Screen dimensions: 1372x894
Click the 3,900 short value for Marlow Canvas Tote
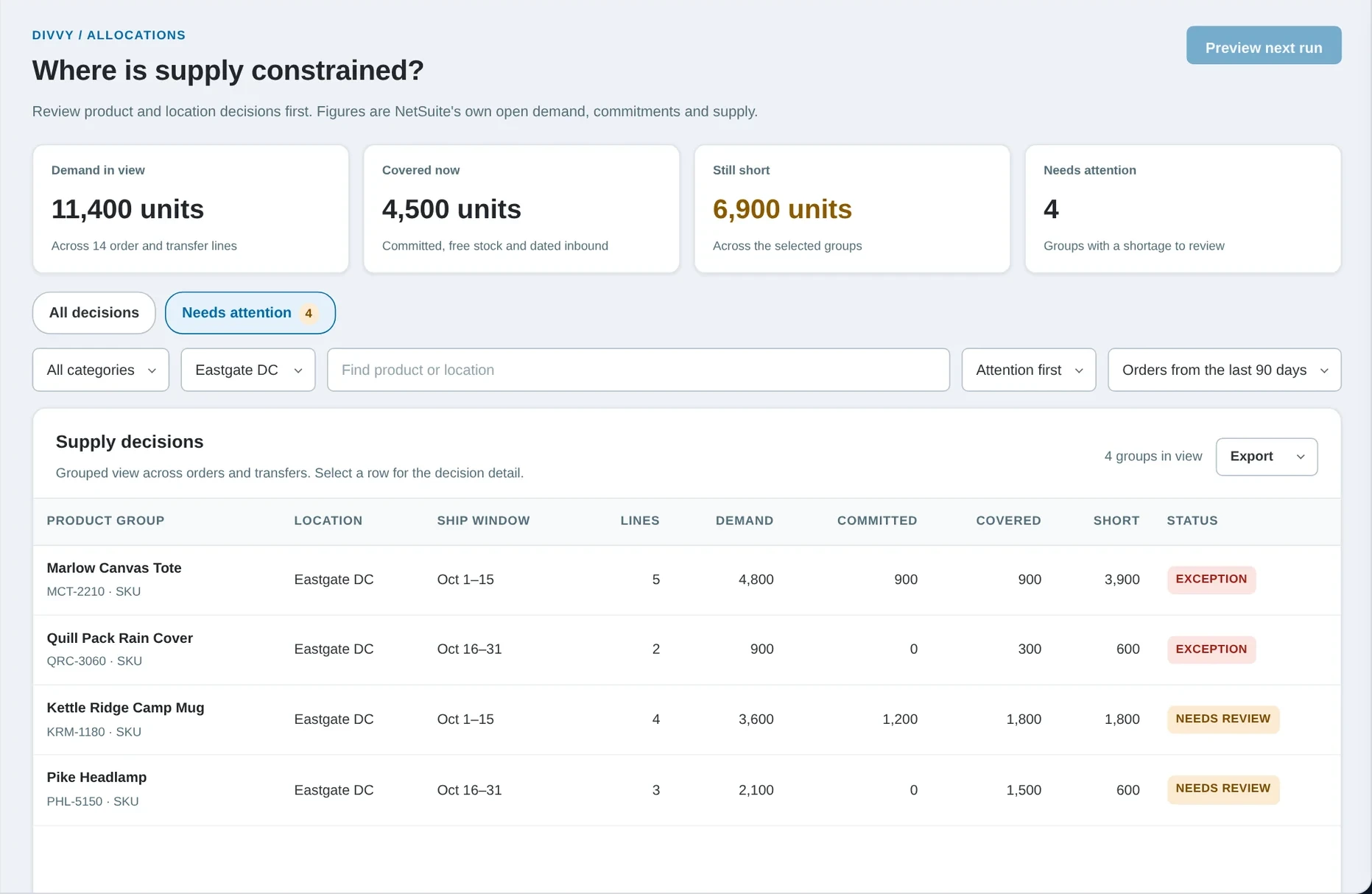(1122, 580)
